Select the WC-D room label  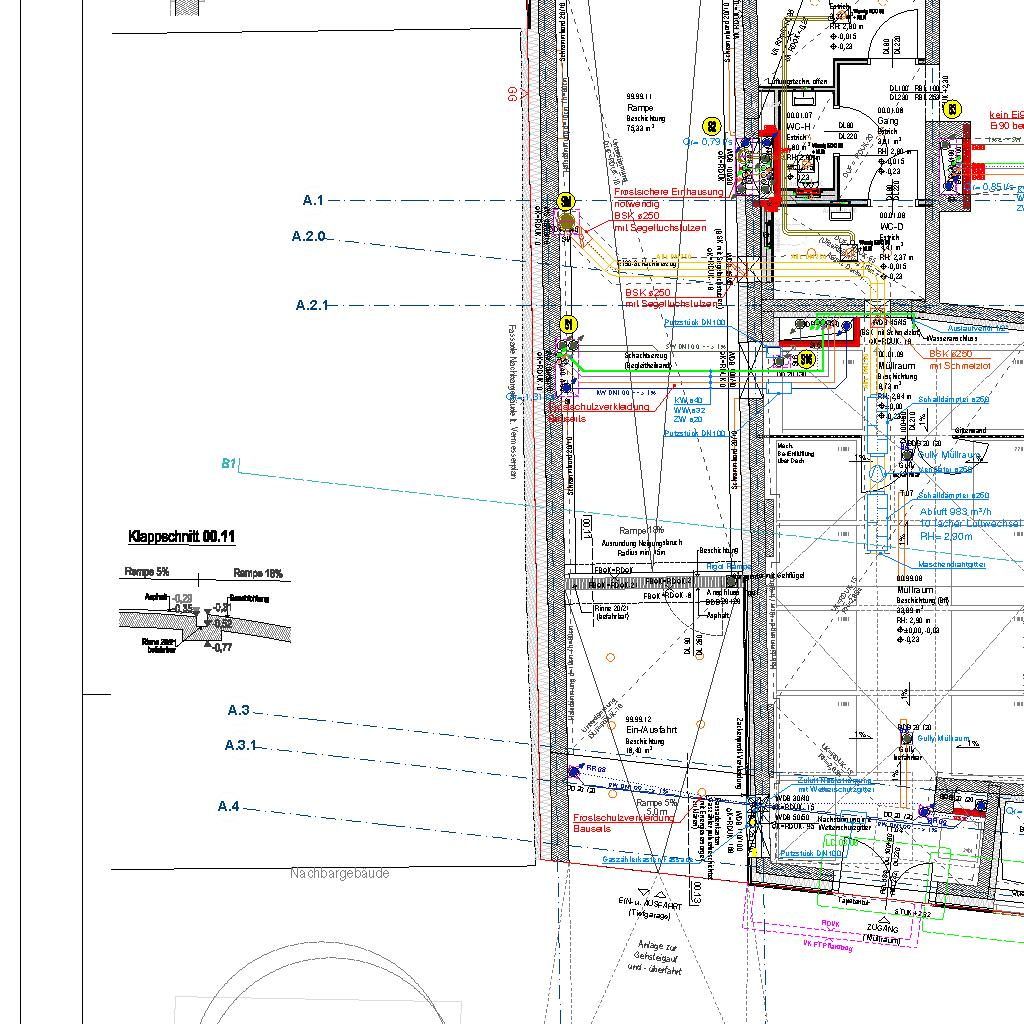891,227
